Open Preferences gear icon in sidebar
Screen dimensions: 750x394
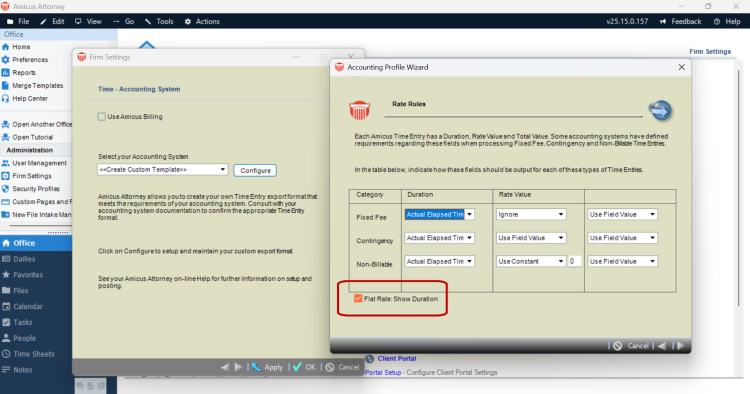pos(6,60)
